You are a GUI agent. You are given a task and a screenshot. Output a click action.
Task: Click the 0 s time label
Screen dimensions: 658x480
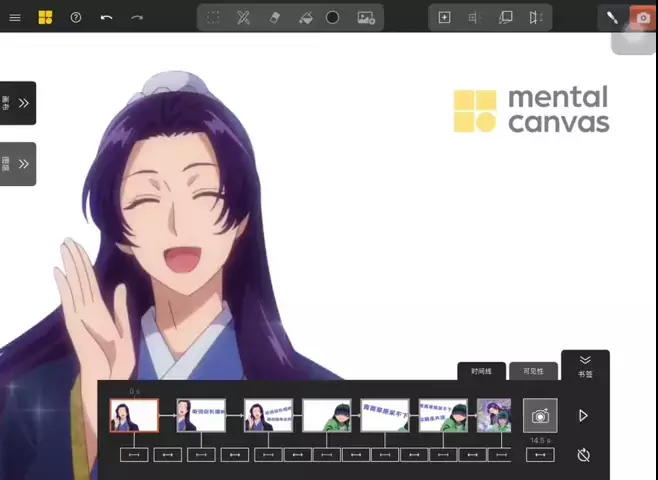tap(134, 391)
